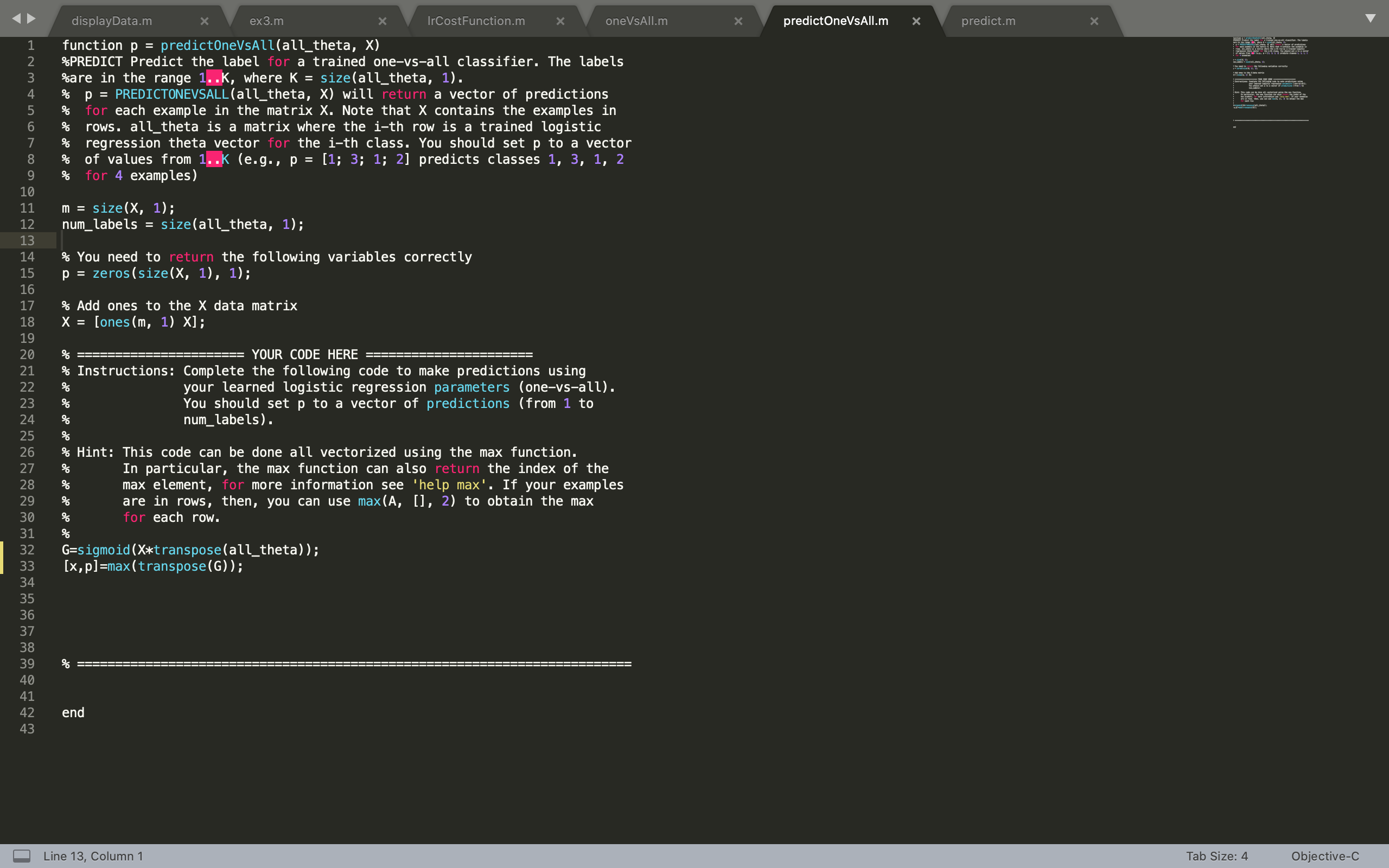
Task: Switch to the lrCostFunction.m tab
Action: [x=476, y=21]
